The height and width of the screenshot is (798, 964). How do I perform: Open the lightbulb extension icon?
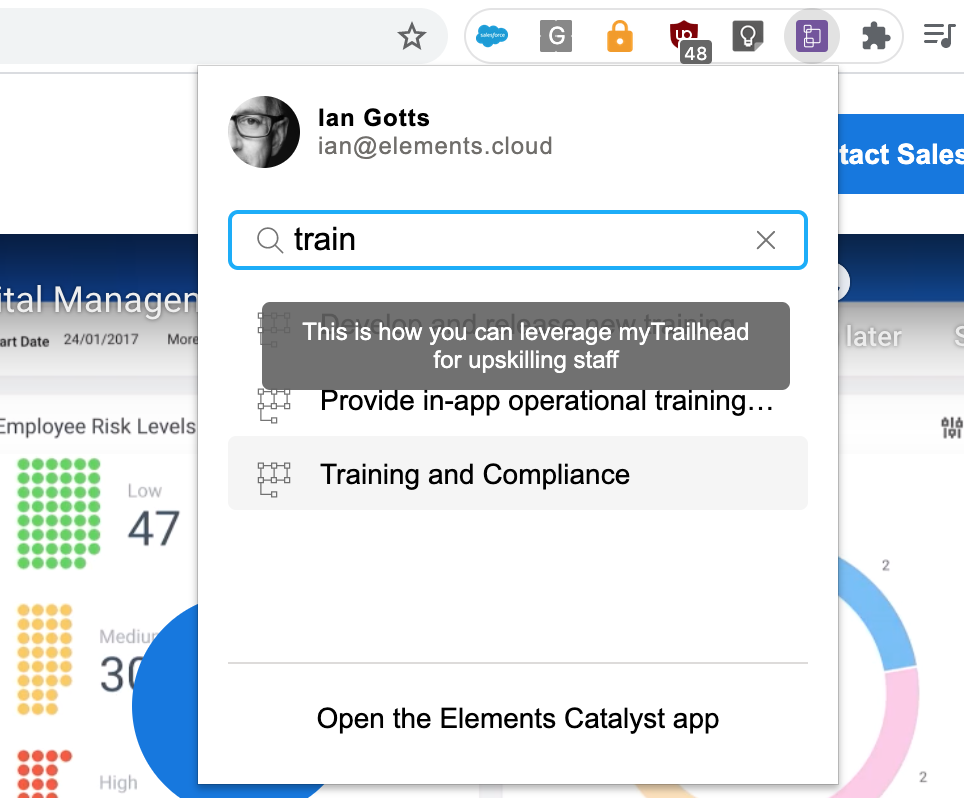(x=748, y=37)
